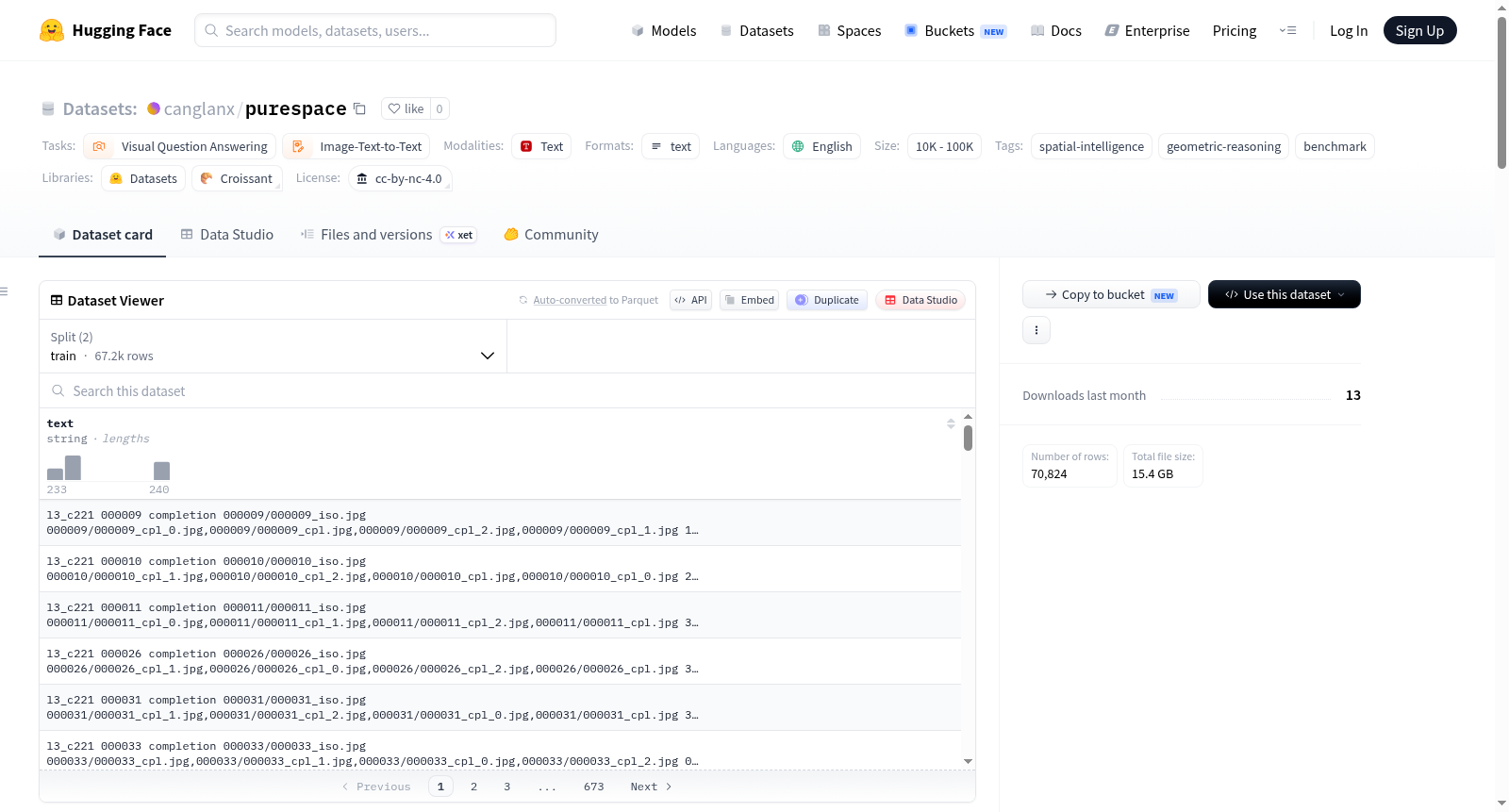
Task: Switch to the Data Studio tab
Action: [x=227, y=235]
